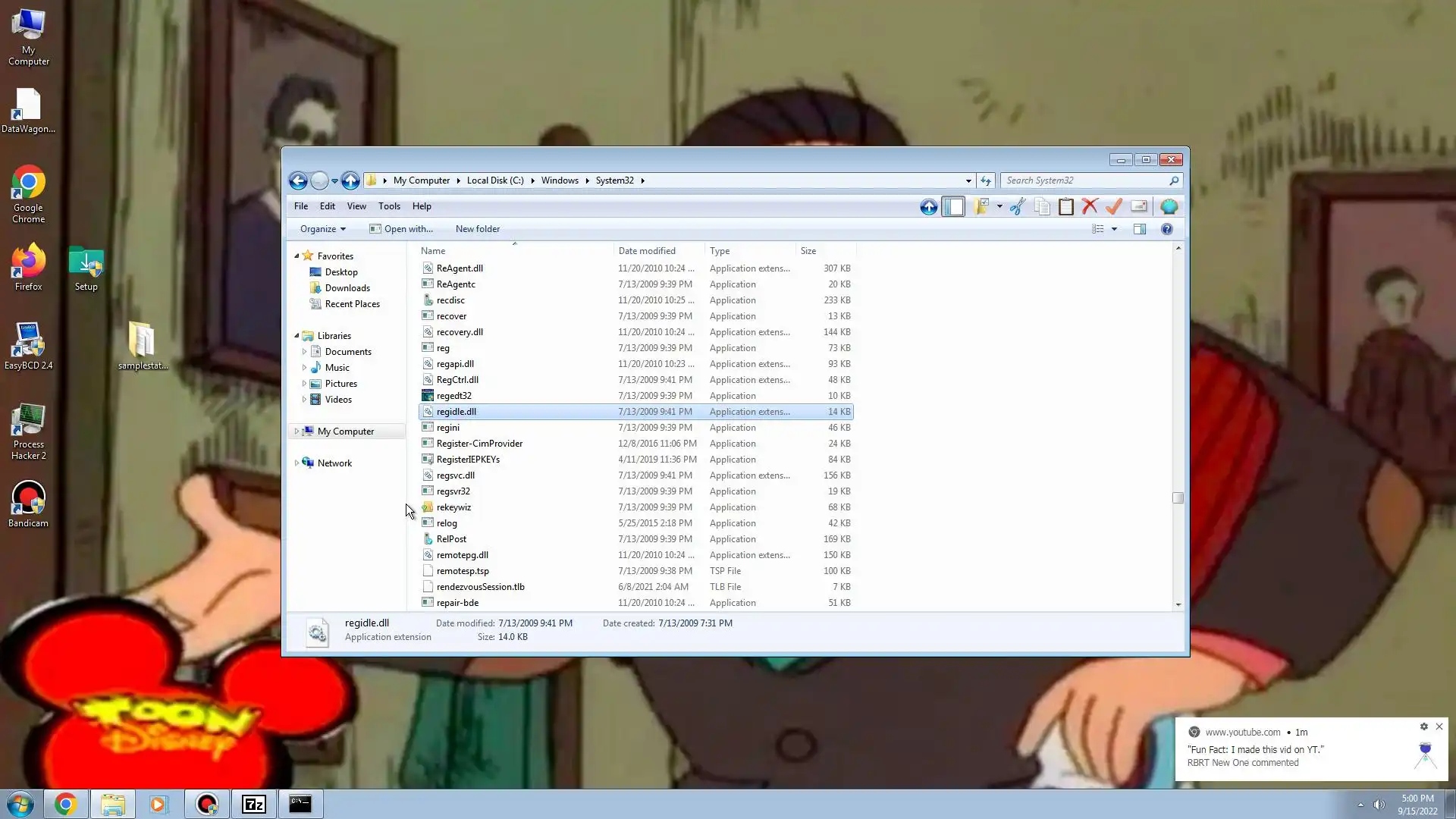Click the green shell toolbar icon

pos(1169,206)
